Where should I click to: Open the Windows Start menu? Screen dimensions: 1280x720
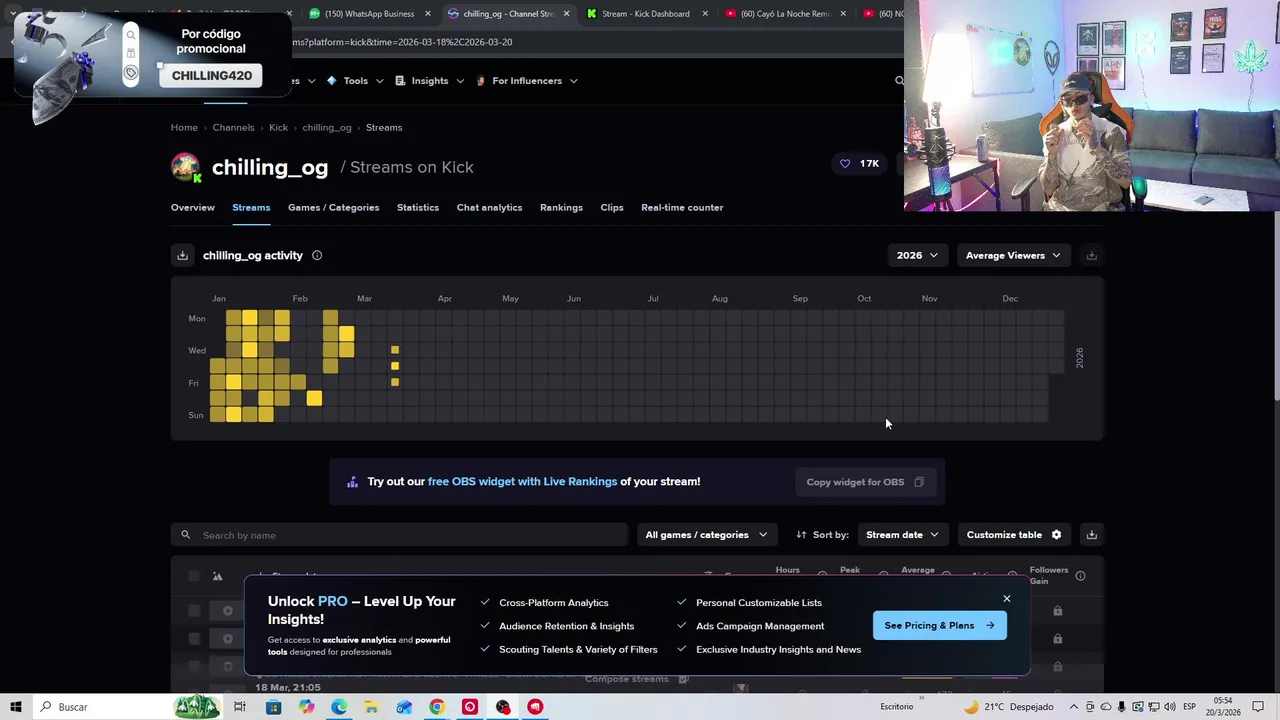16,707
